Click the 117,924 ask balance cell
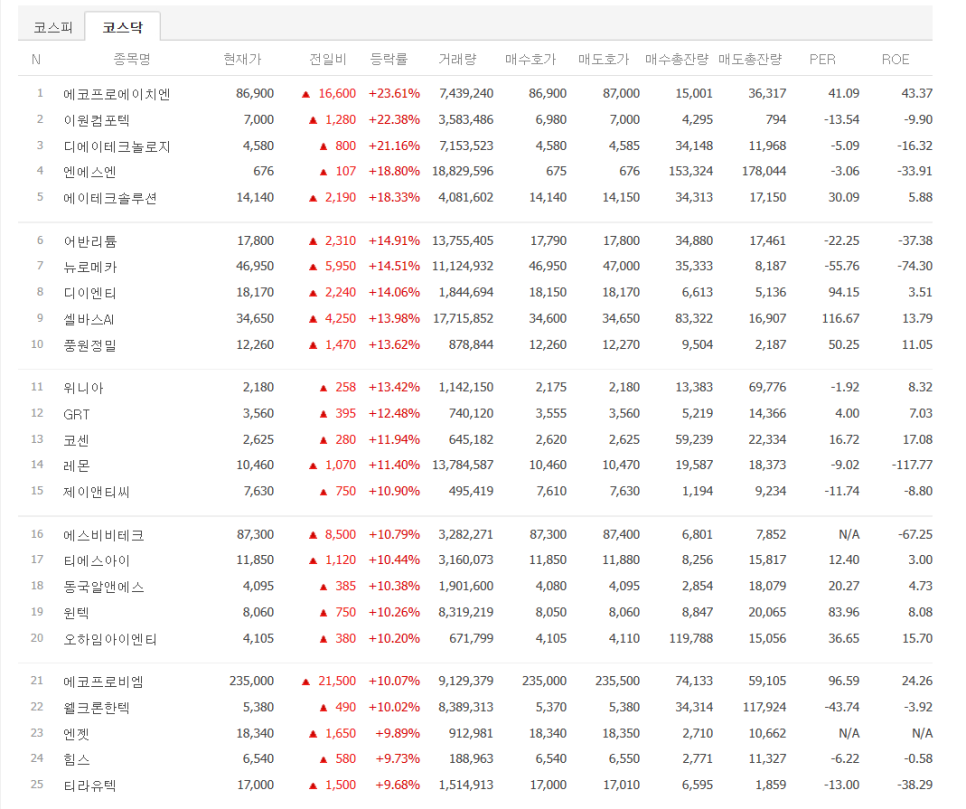The image size is (966, 809). pos(764,707)
